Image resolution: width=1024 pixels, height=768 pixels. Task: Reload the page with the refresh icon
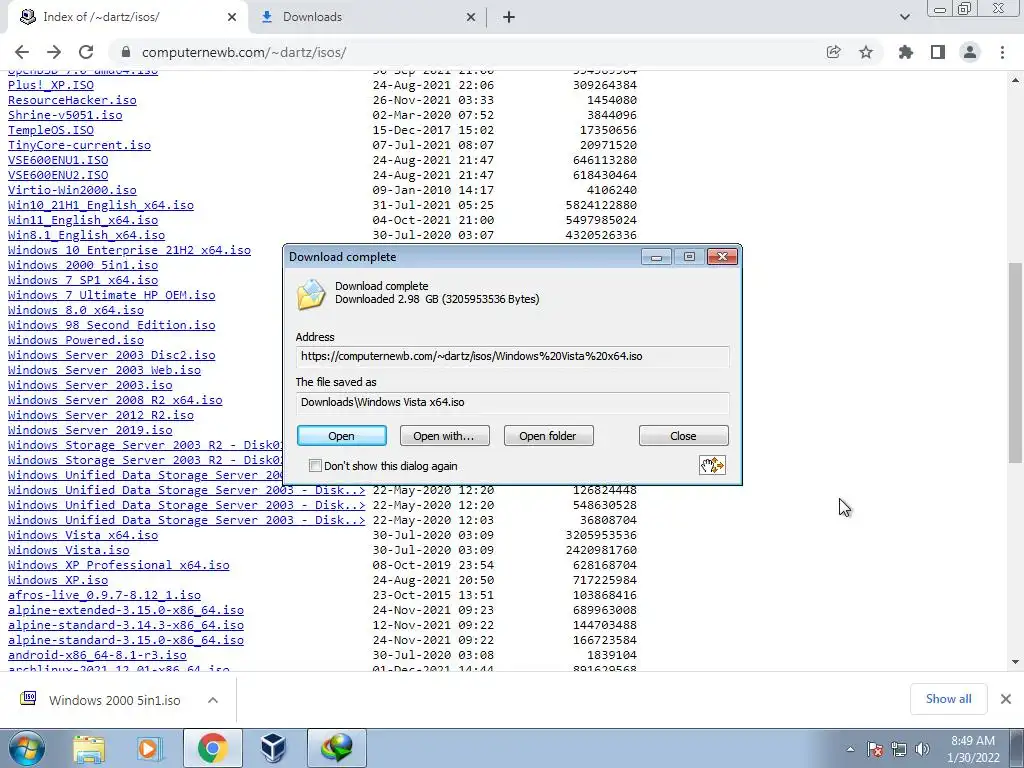pyautogui.click(x=86, y=52)
